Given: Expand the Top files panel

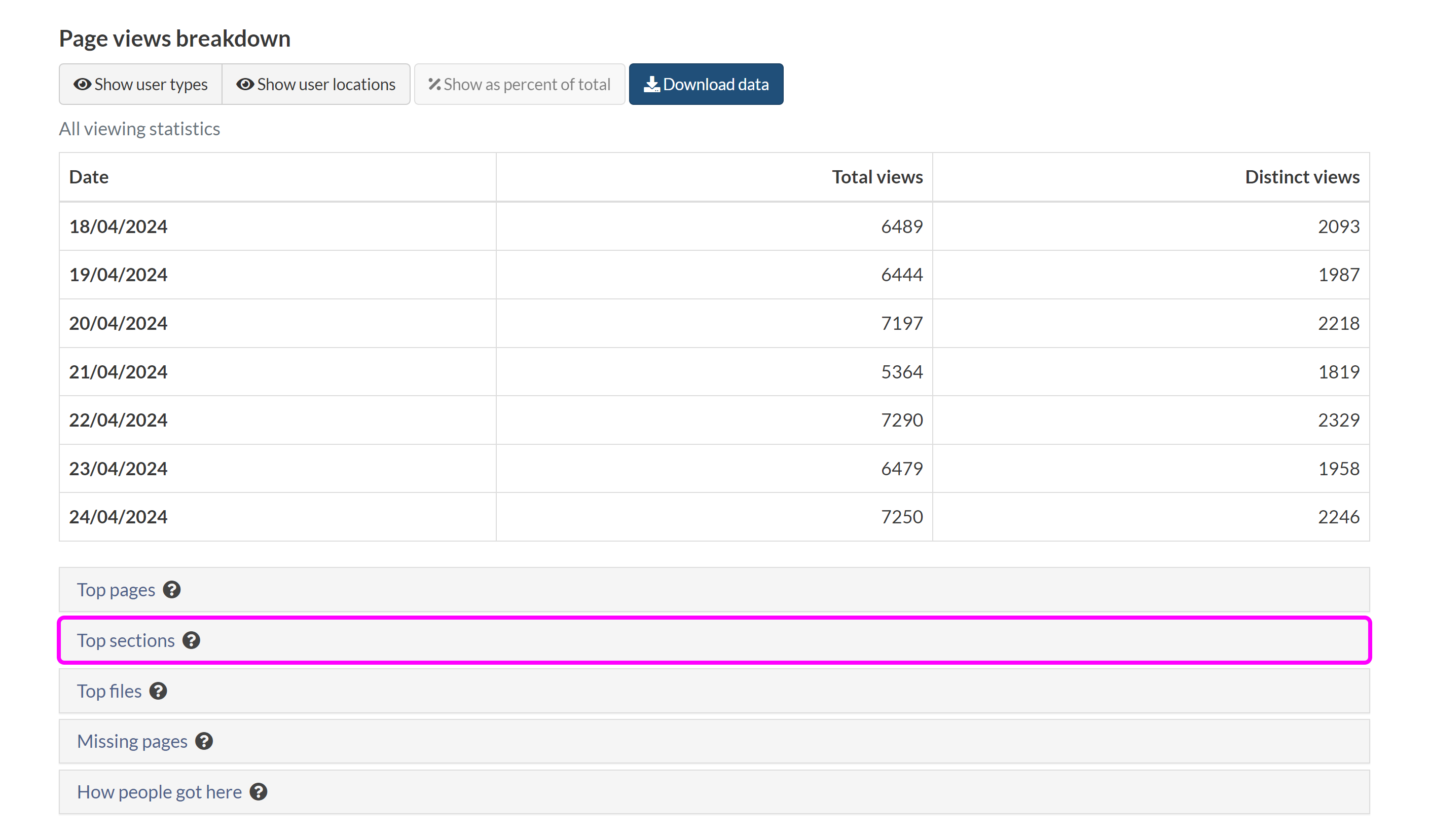Looking at the screenshot, I should (109, 691).
